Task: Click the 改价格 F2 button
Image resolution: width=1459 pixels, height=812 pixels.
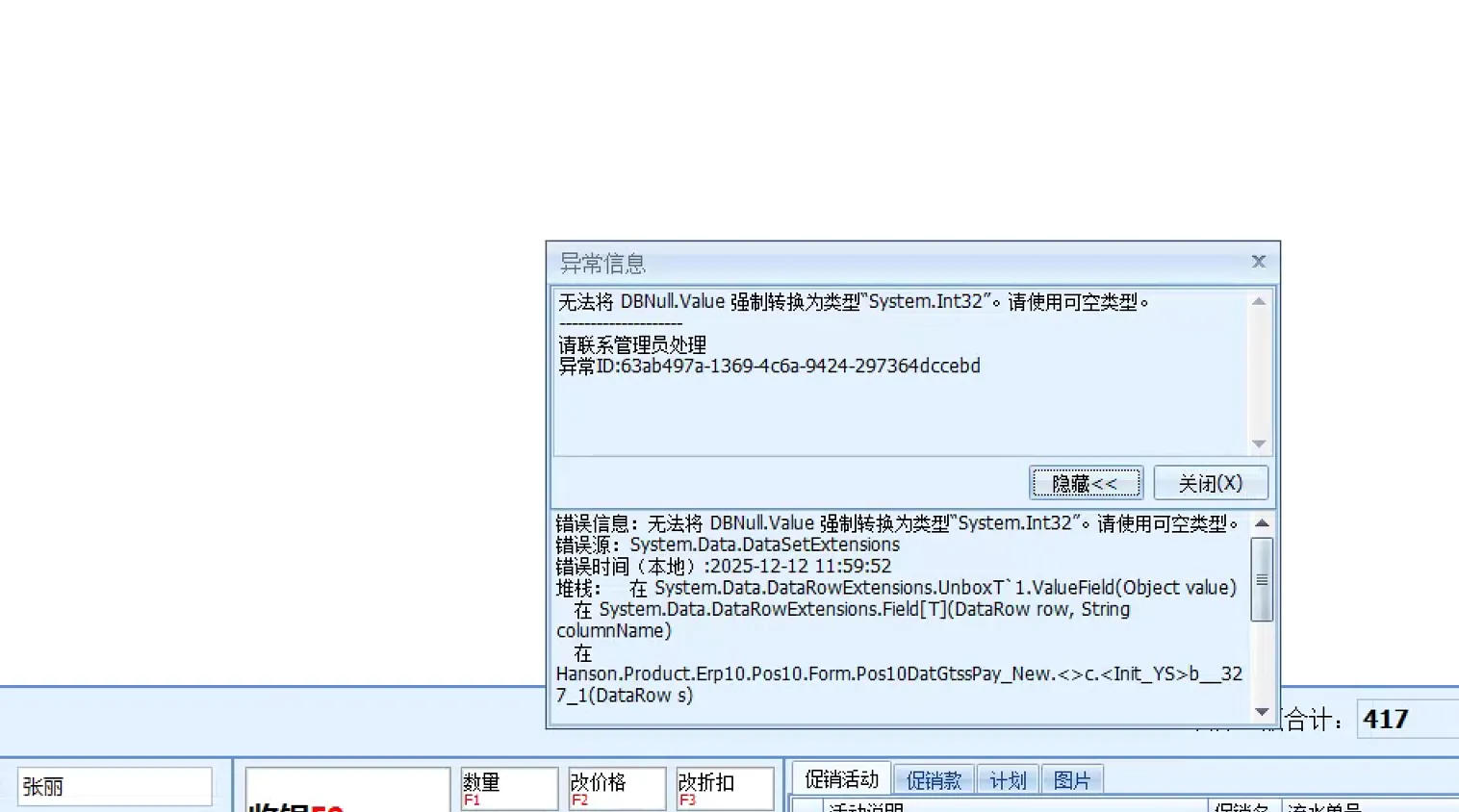Action: [x=617, y=788]
